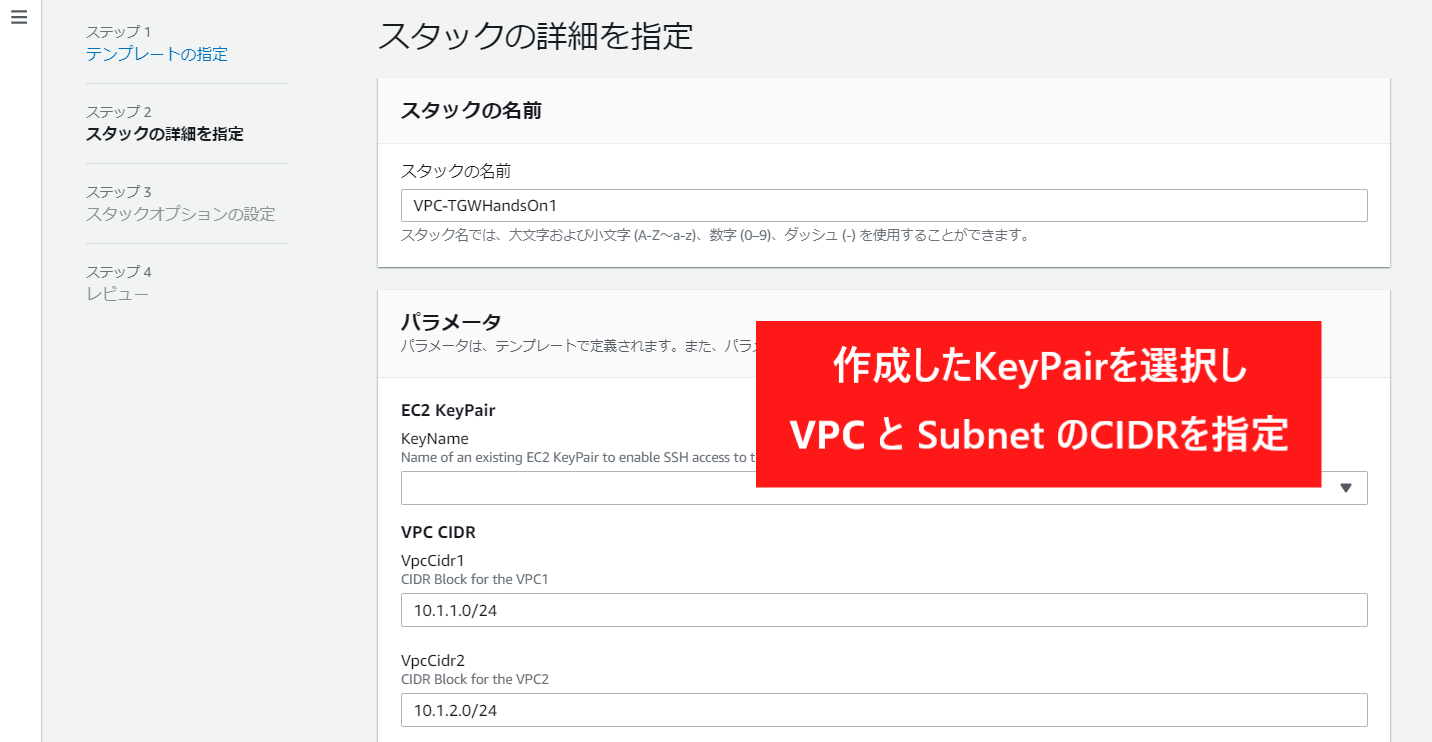Image resolution: width=1432 pixels, height=742 pixels.
Task: Click the VpcCidr1 parameter label
Action: coord(433,560)
